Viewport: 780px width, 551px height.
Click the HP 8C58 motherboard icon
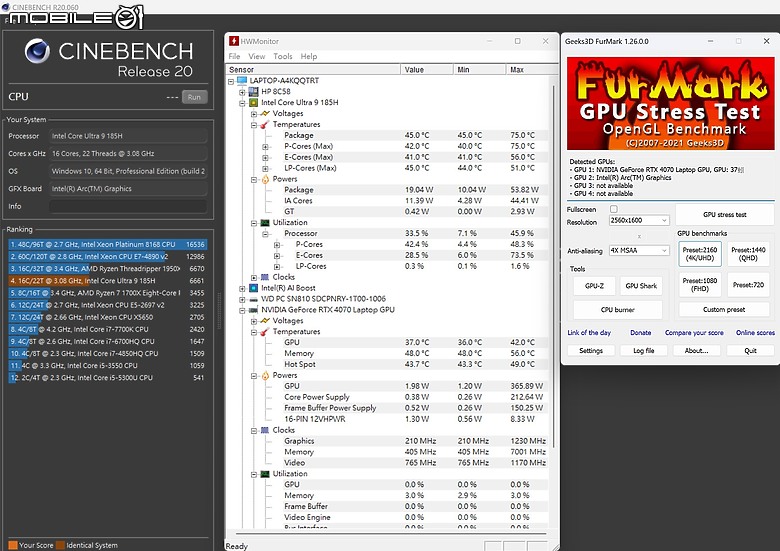coord(253,92)
